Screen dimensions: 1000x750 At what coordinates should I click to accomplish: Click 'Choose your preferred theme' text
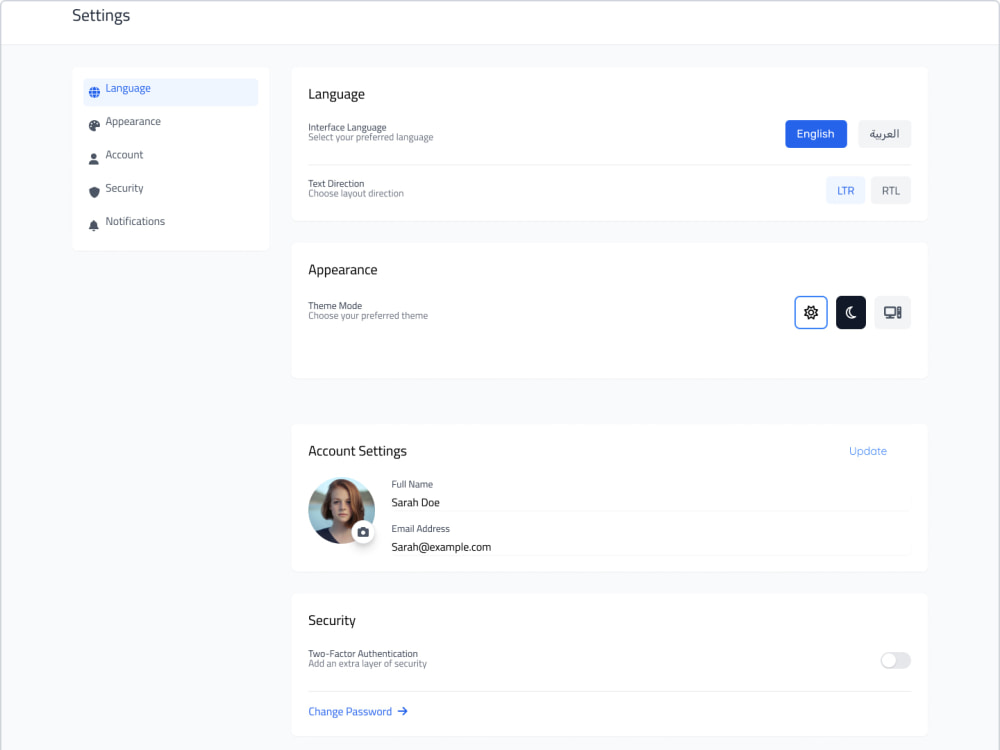(368, 316)
